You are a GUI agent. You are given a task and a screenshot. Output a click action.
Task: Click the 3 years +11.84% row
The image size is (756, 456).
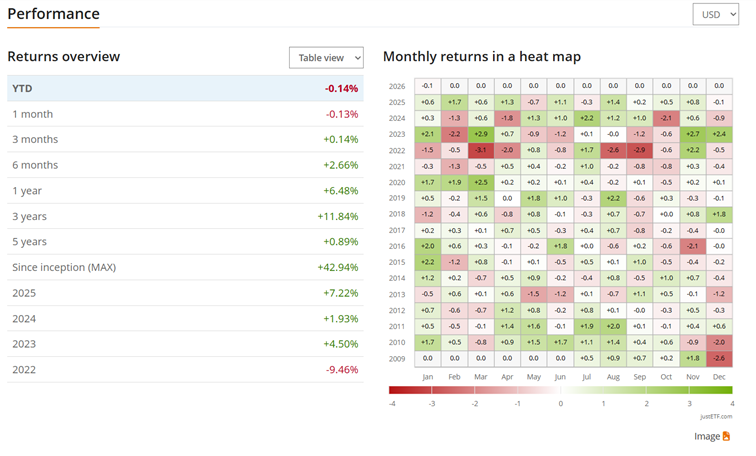pos(185,216)
